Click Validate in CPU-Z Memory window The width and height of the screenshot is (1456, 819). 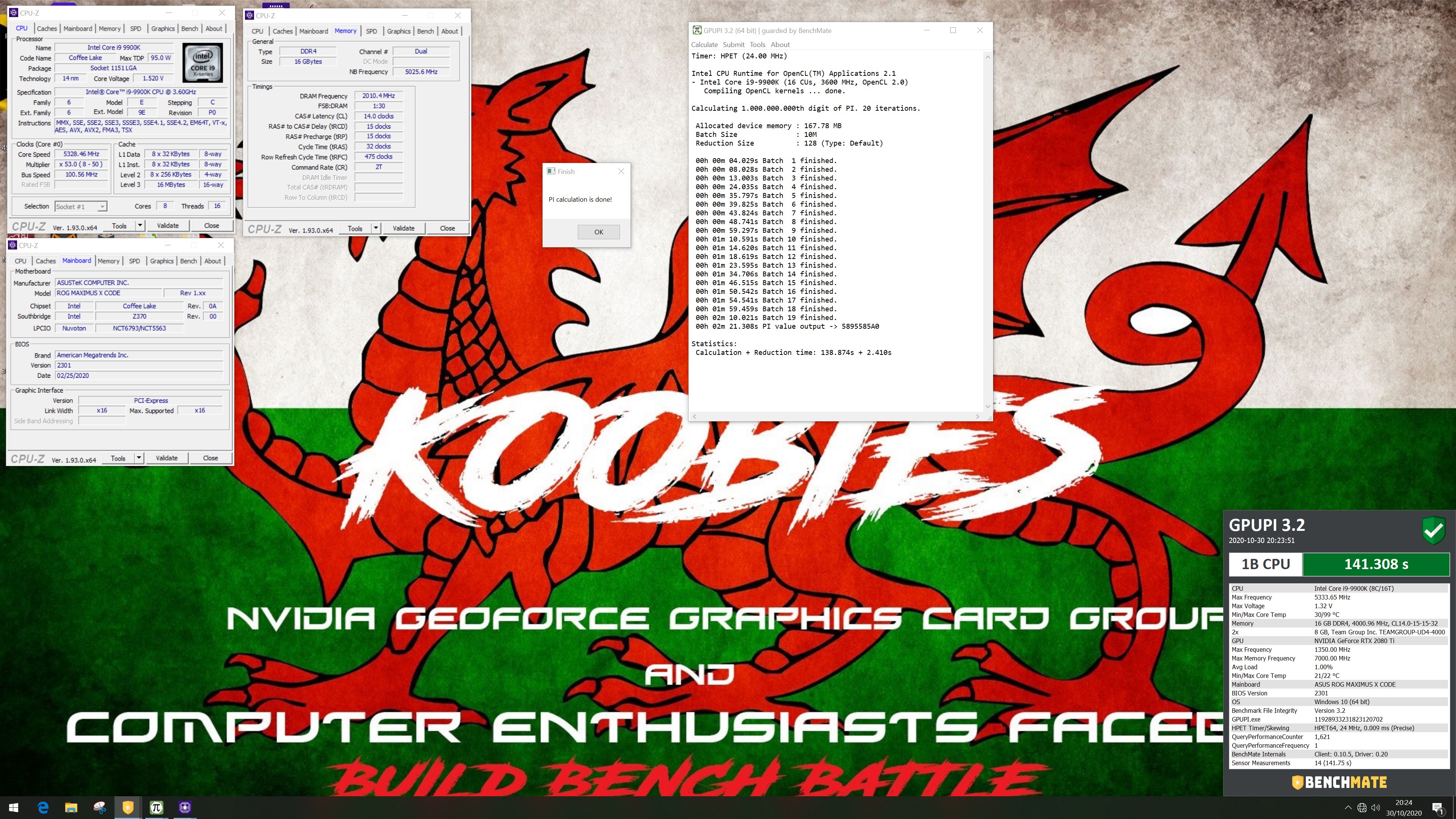(x=403, y=228)
